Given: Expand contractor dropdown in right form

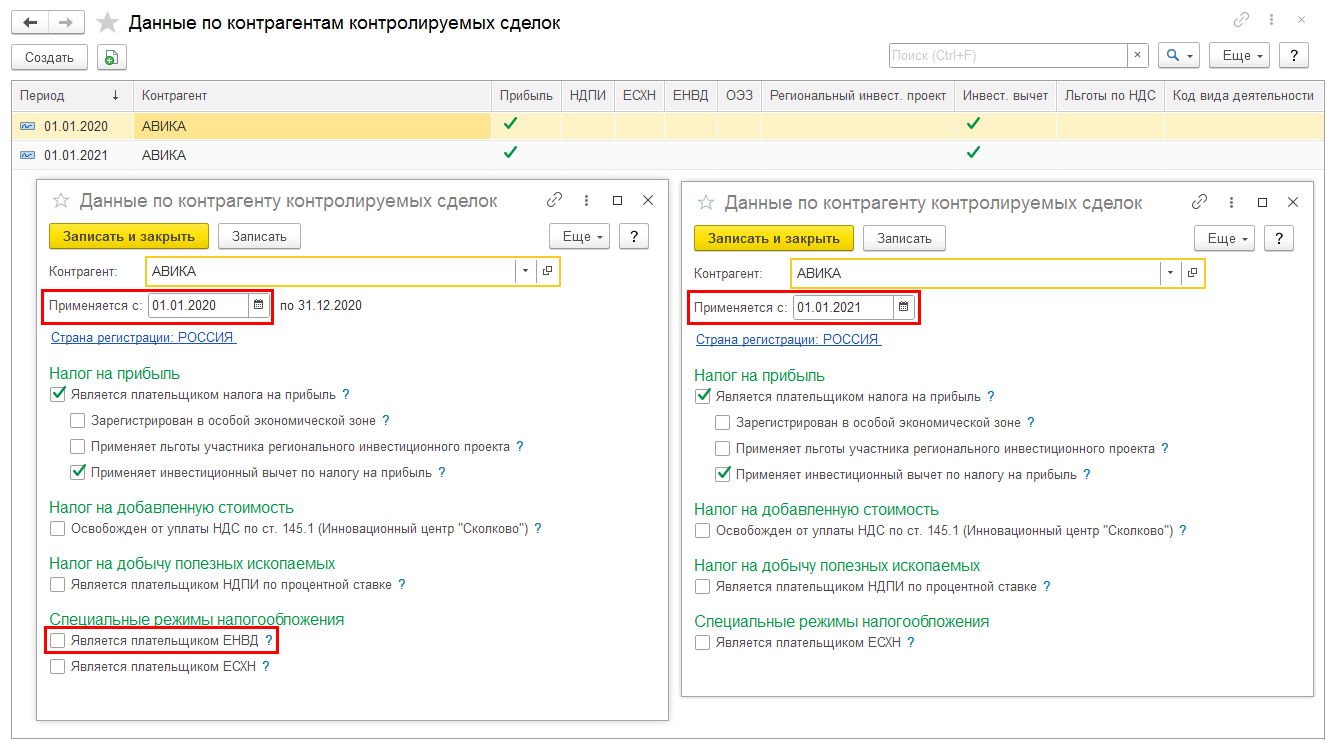Looking at the screenshot, I should (x=1170, y=273).
